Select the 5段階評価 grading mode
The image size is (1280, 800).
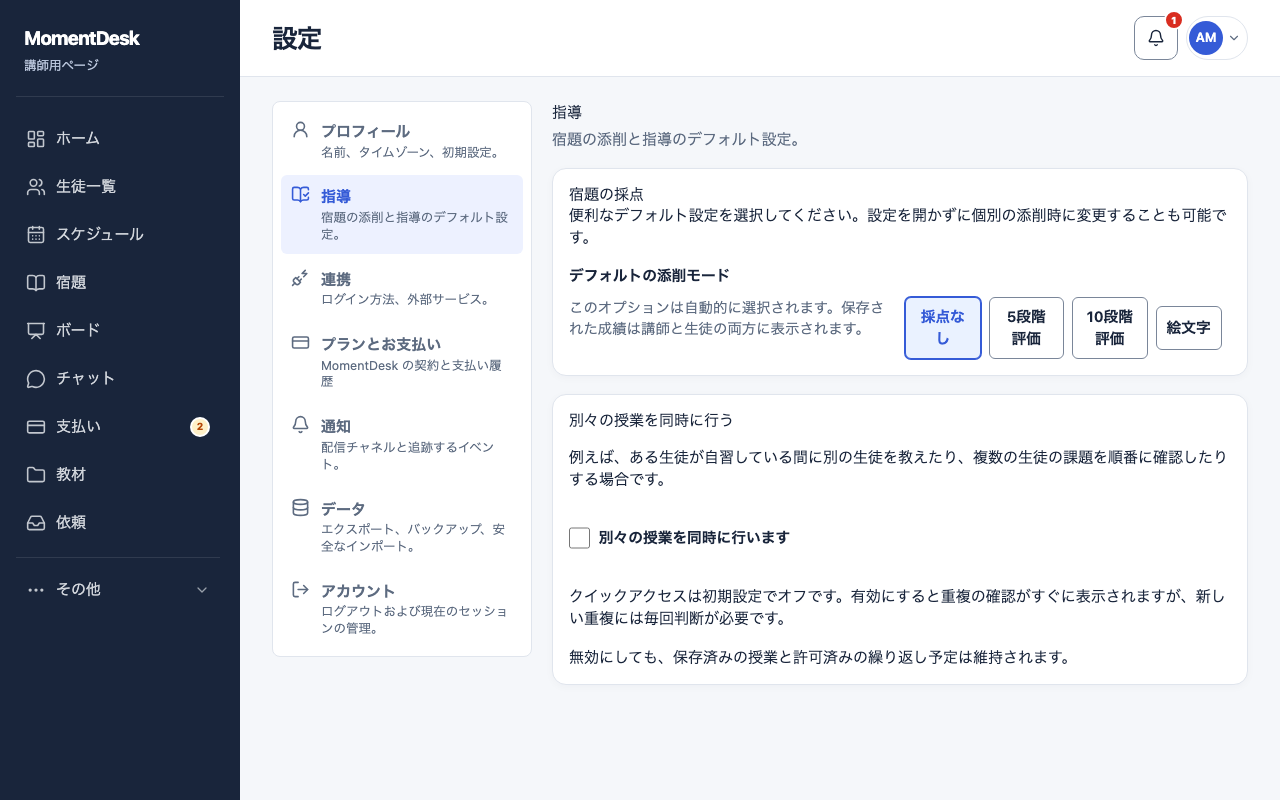coord(1026,328)
